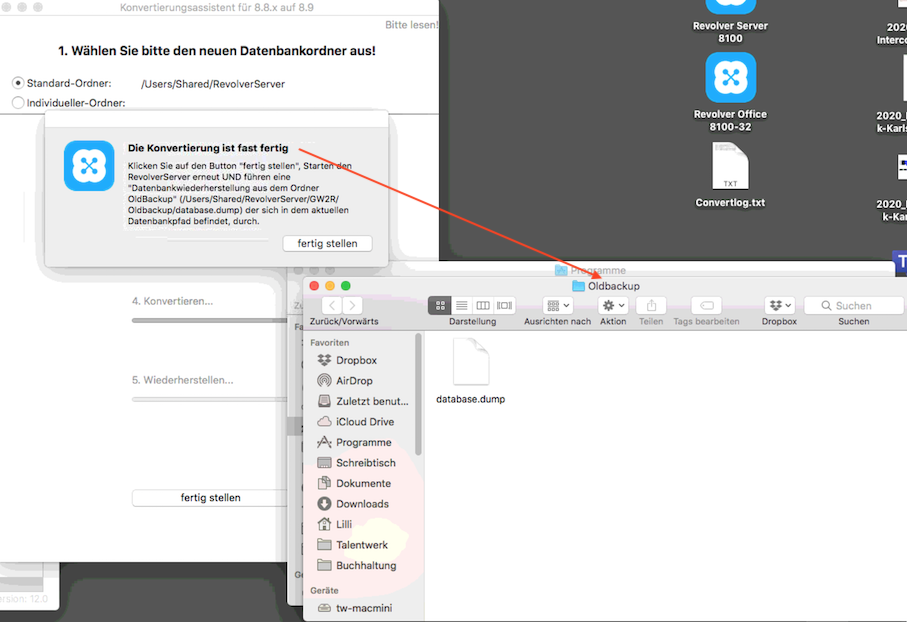
Task: Expand the Dropbox toolbar dropdown
Action: coord(779,305)
